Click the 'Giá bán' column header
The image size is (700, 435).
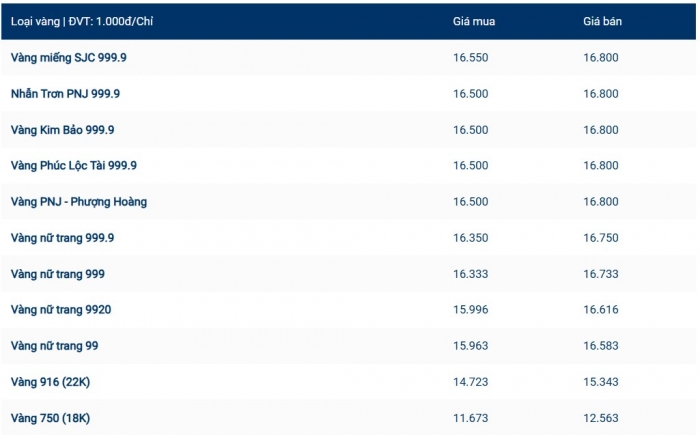601,22
